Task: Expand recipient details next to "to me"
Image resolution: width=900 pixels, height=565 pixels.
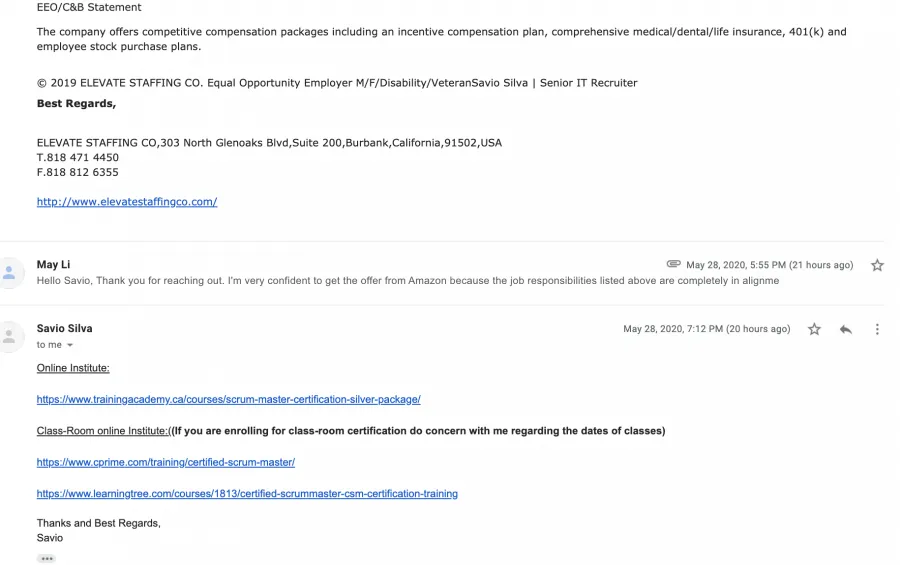Action: coord(70,345)
